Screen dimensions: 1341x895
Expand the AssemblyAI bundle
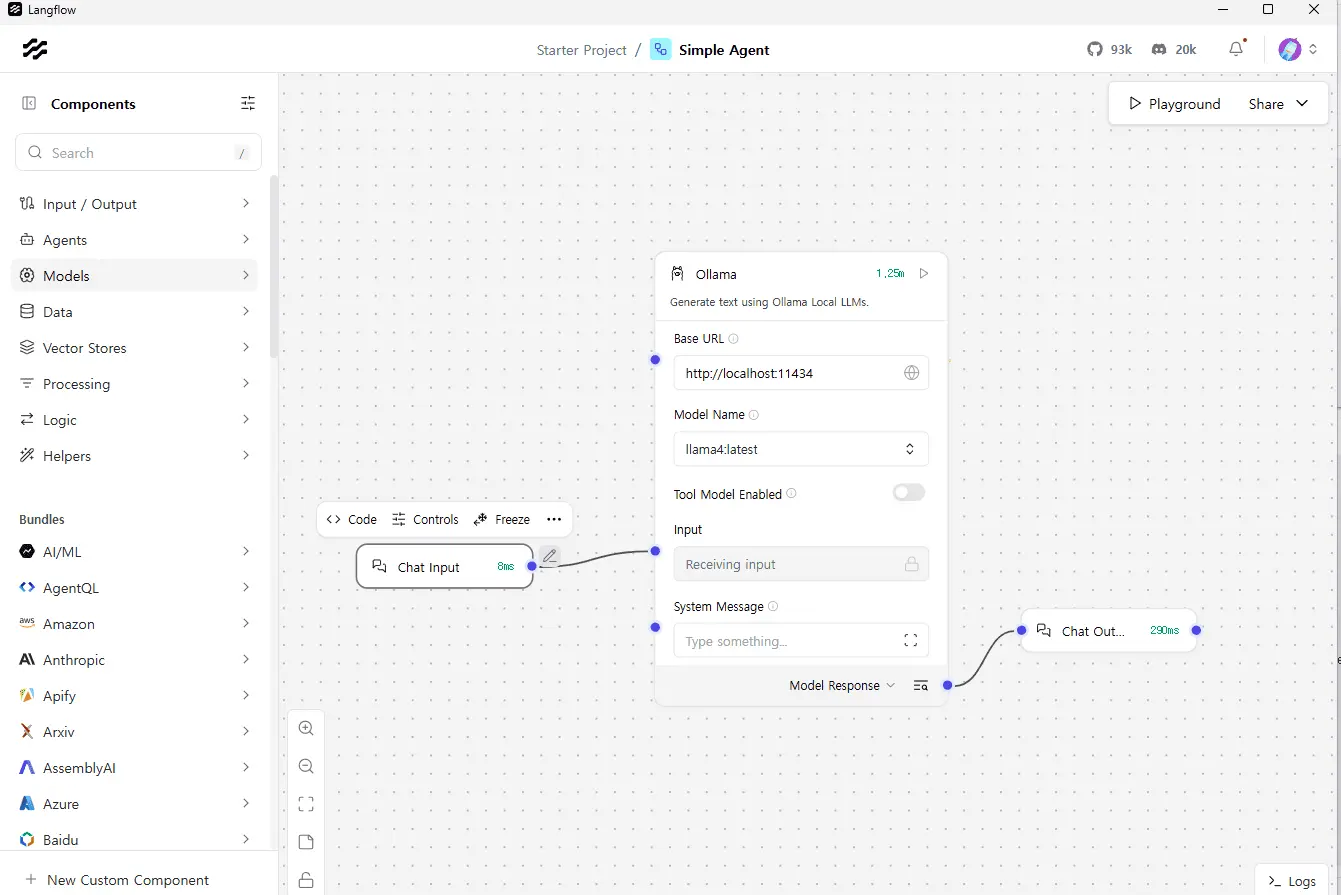tap(134, 768)
